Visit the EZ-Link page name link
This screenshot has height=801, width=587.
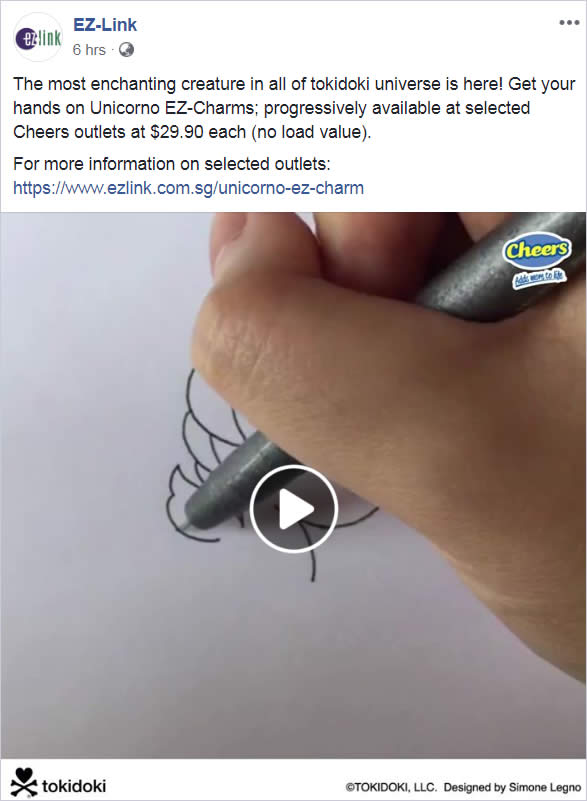[x=105, y=25]
